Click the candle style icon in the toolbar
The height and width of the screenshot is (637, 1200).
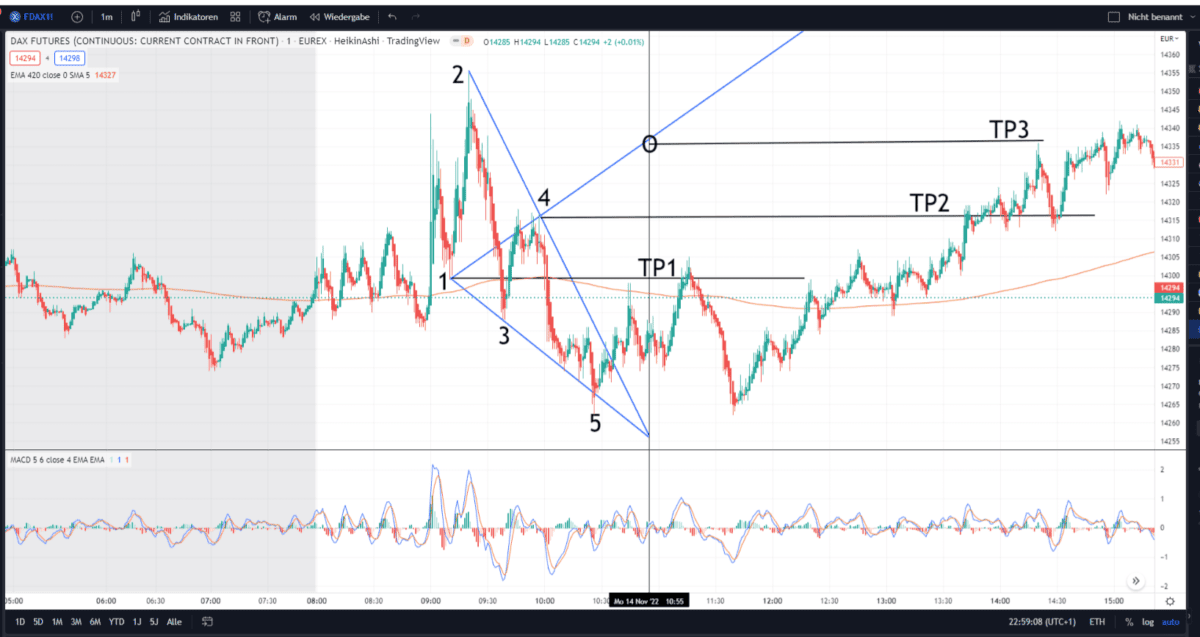135,16
